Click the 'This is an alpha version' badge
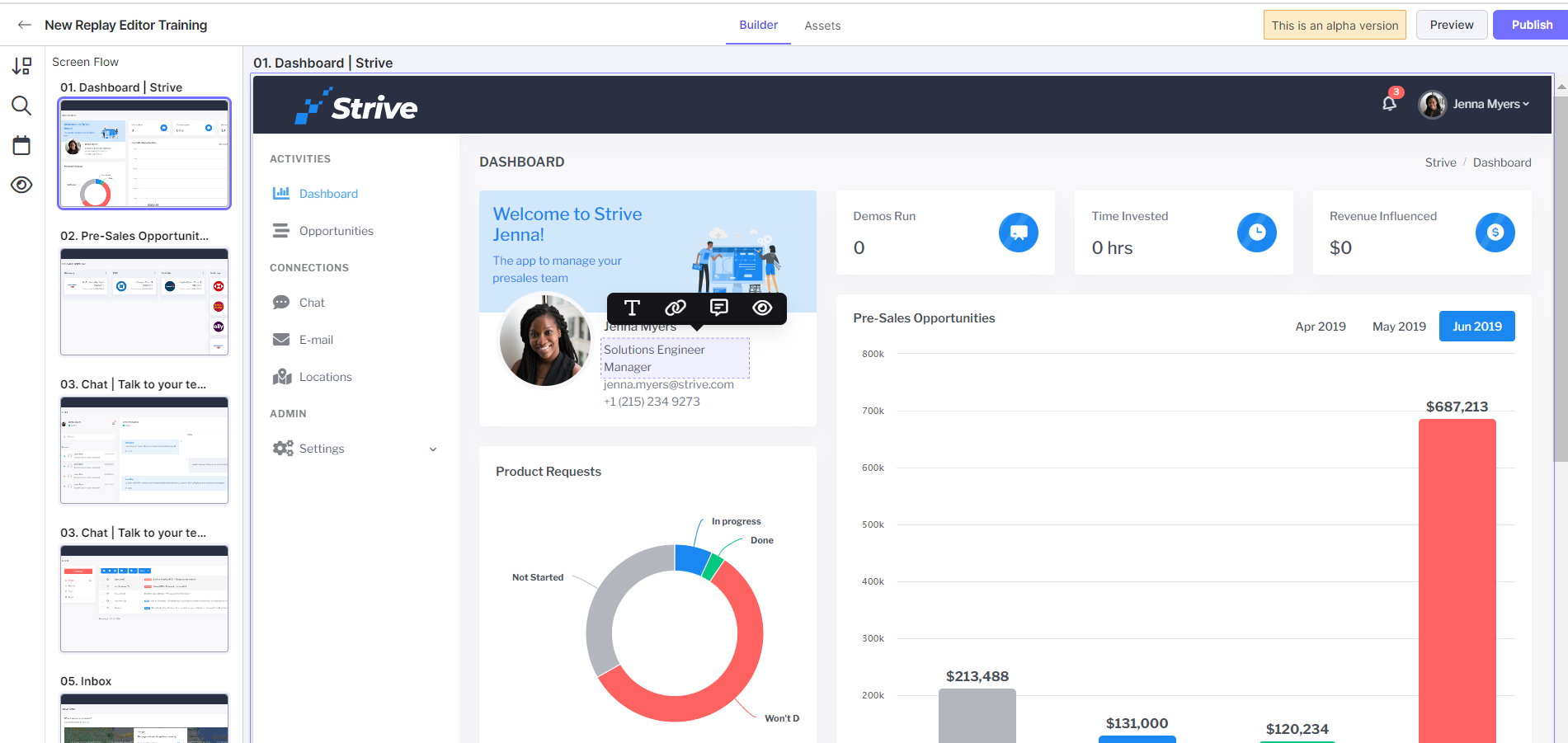 [x=1335, y=25]
